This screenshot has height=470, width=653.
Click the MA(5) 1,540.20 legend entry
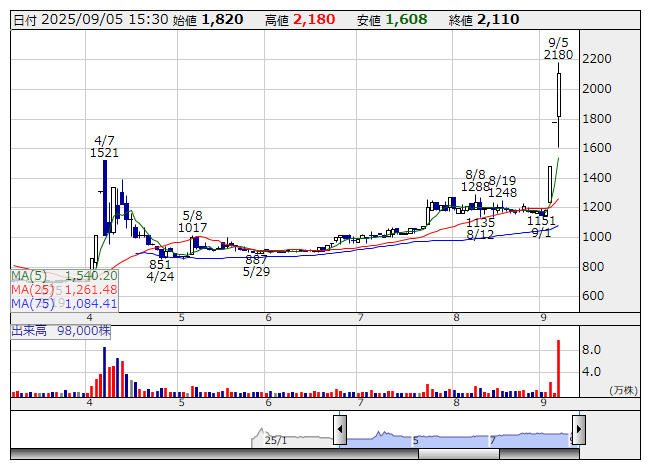[64, 276]
